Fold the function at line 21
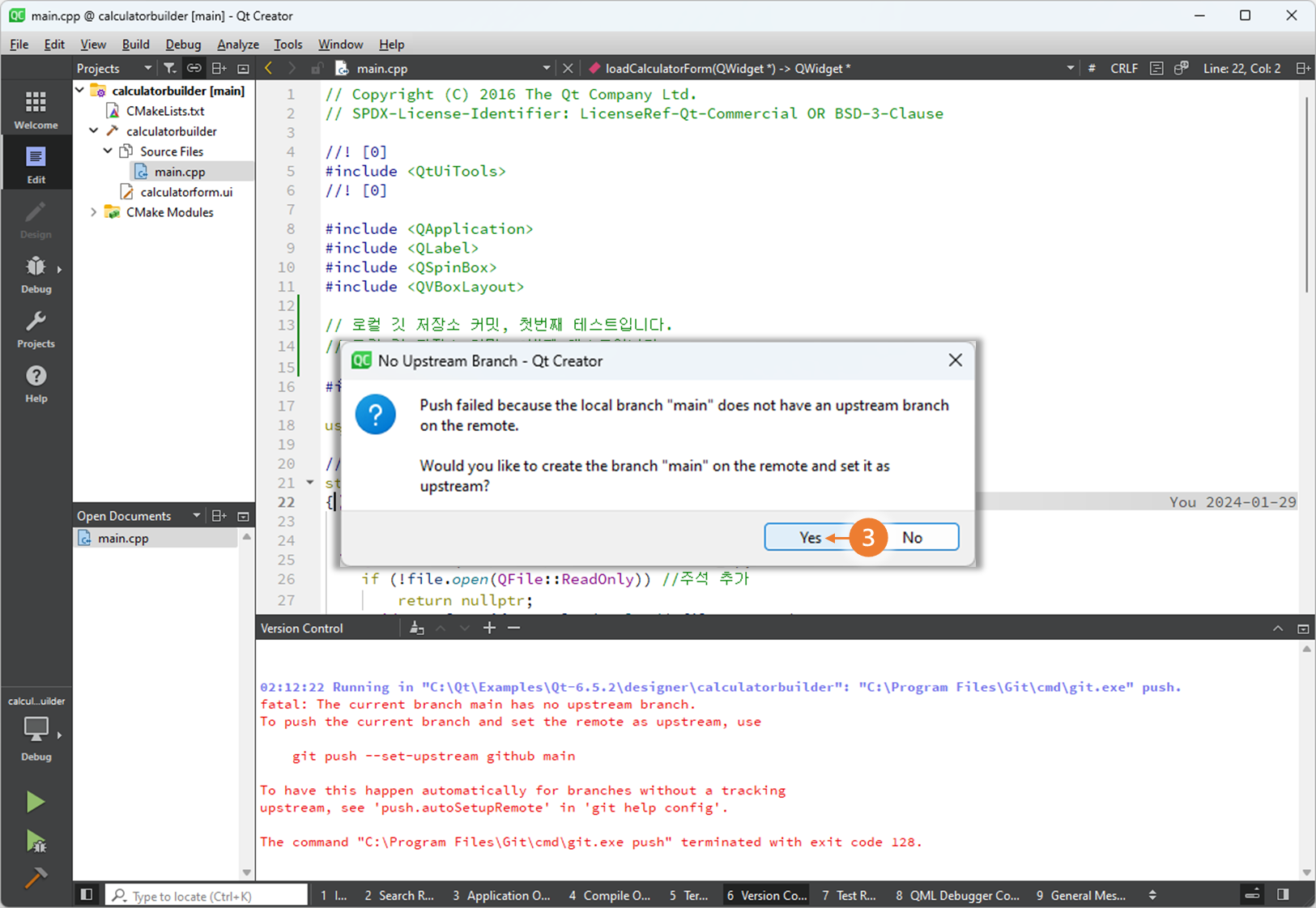Image resolution: width=1316 pixels, height=908 pixels. [310, 483]
